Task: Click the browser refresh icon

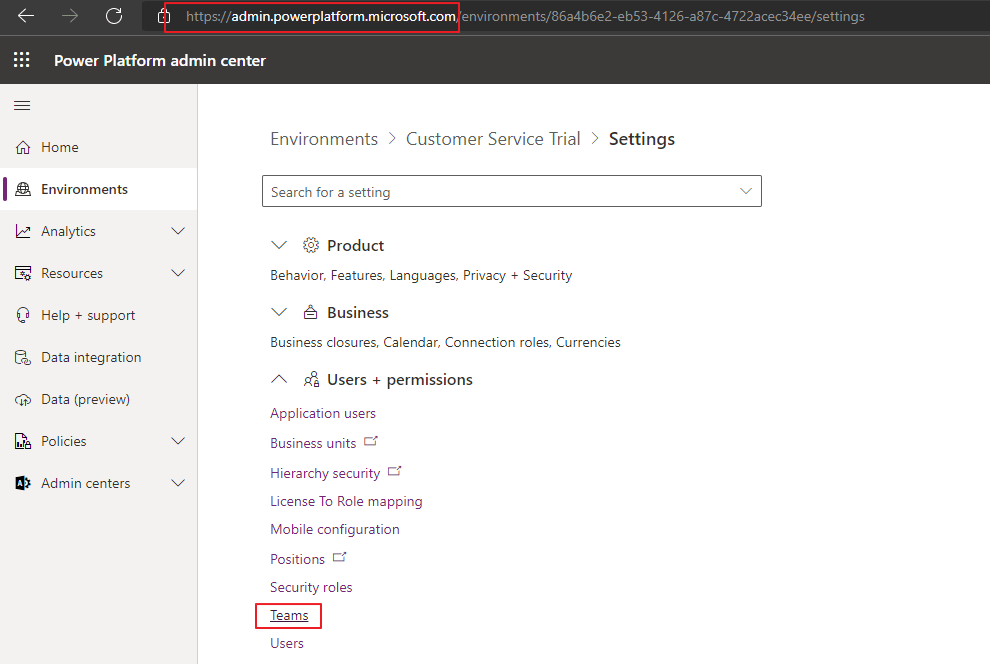Action: [x=114, y=16]
